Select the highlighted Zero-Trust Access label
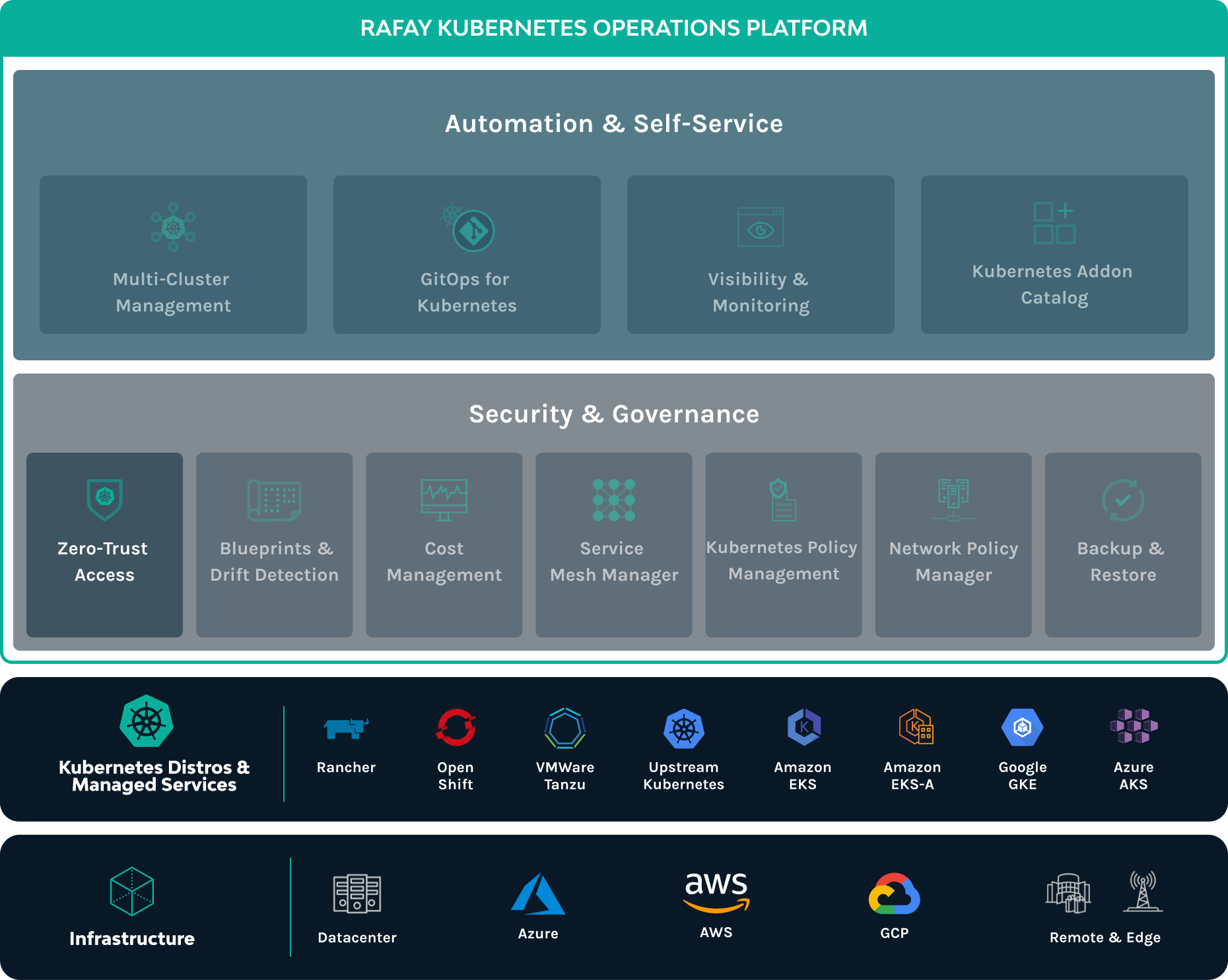This screenshot has width=1228, height=980. (x=104, y=562)
